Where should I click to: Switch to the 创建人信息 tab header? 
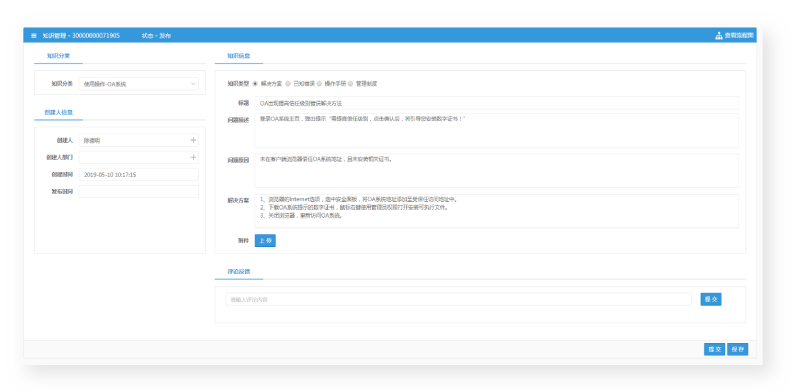click(x=58, y=112)
